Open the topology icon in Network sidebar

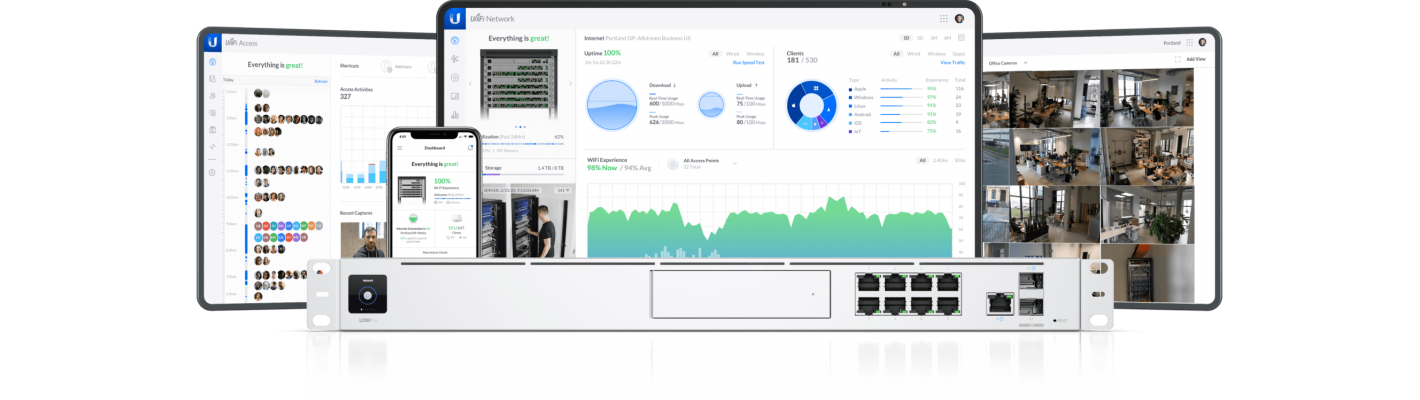(455, 59)
